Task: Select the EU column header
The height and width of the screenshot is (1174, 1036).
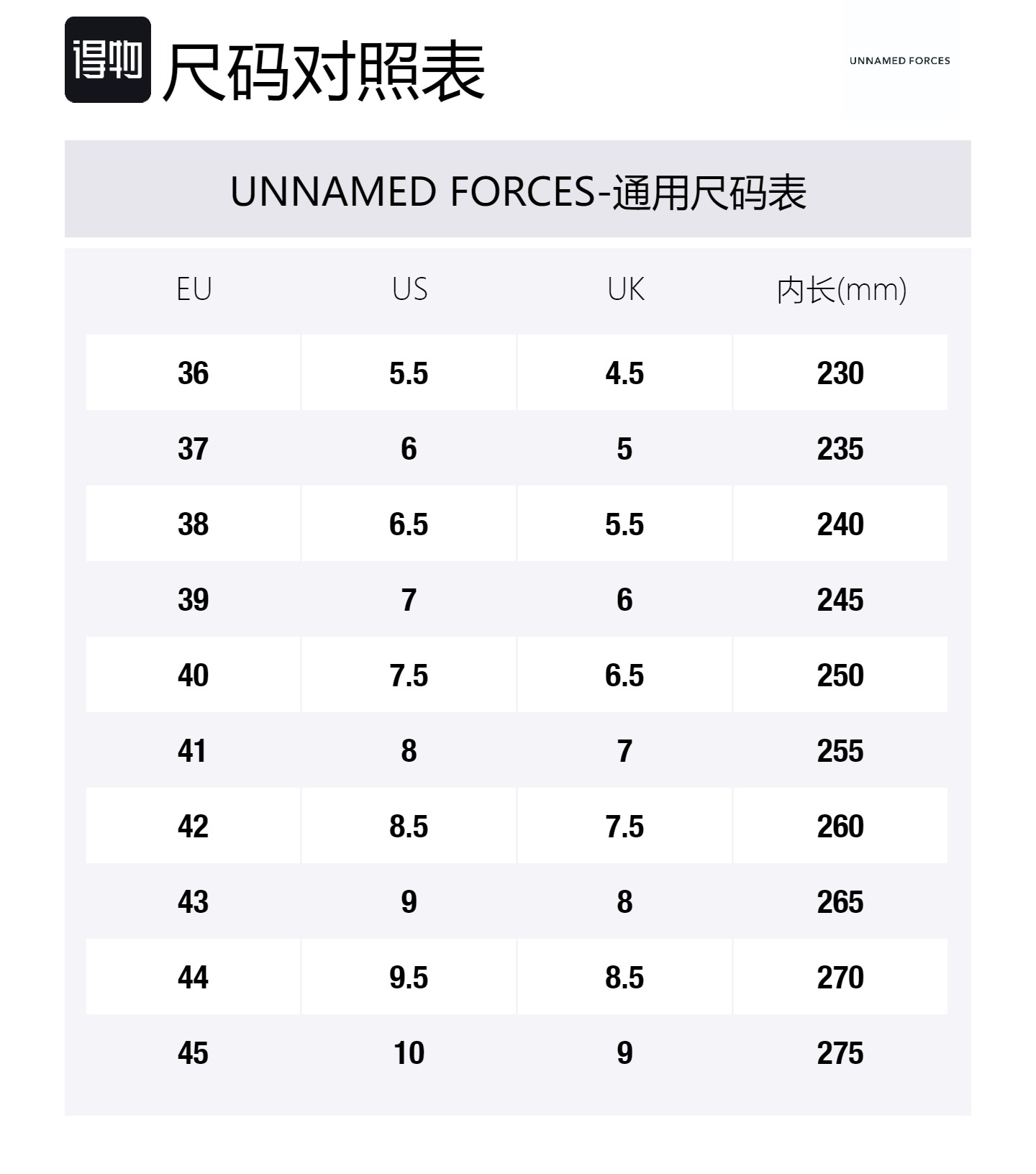Action: tap(194, 289)
